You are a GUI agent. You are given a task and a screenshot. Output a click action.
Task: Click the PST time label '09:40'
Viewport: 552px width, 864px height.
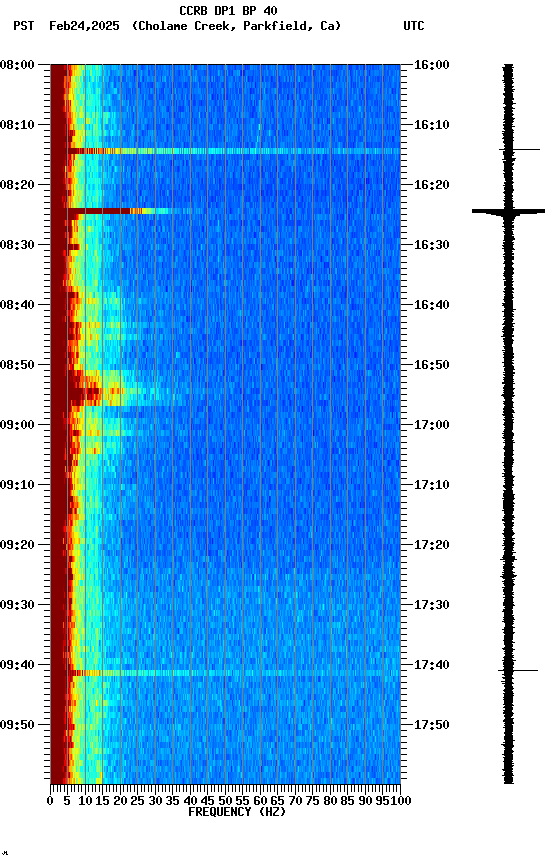17,665
